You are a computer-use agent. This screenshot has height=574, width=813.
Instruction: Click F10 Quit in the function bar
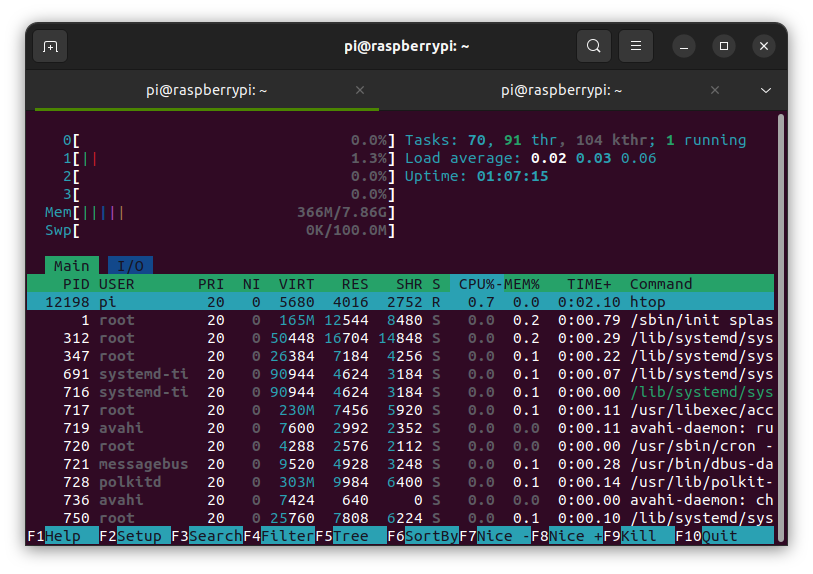click(x=724, y=536)
